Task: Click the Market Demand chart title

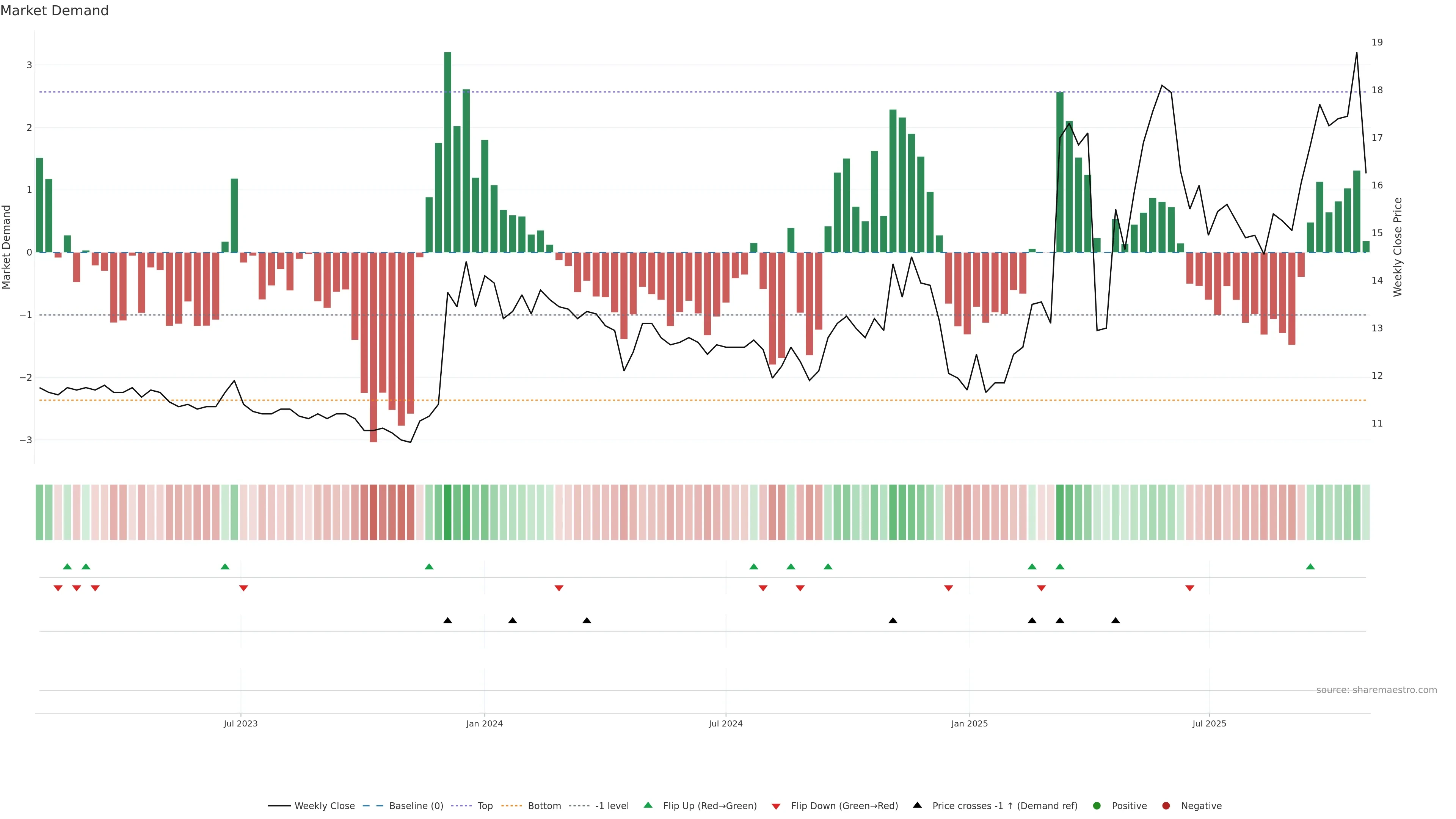Action: [54, 11]
